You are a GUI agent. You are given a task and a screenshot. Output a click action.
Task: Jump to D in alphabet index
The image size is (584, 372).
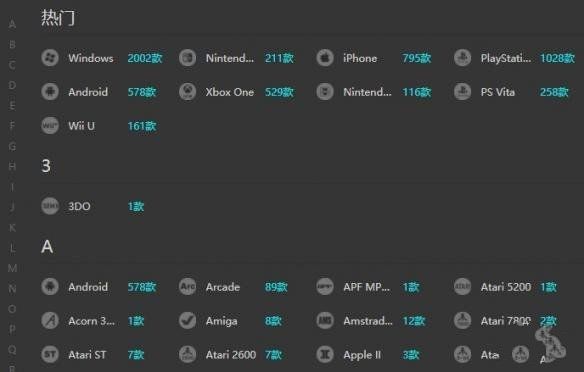click(12, 85)
